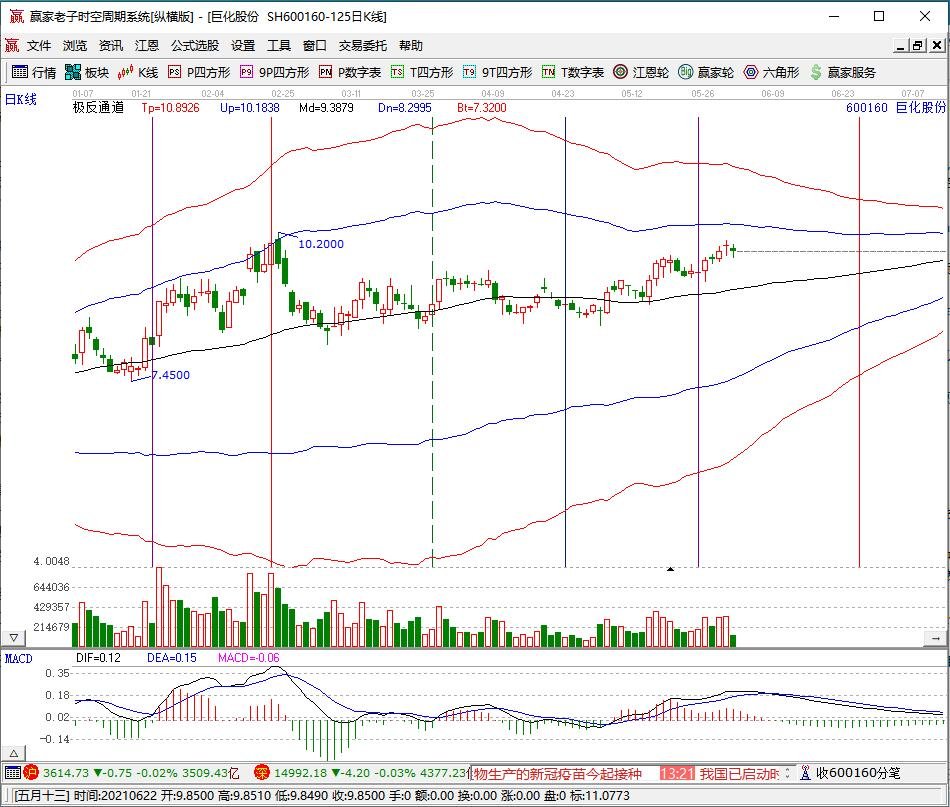Expand the MACD panel with up arrow
Viewport: 950px width, 807px height.
14,752
